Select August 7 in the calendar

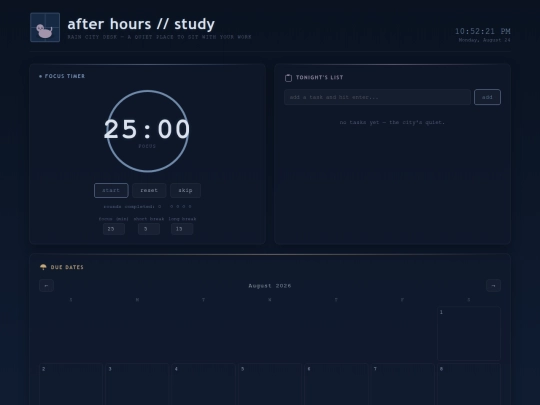(403, 384)
